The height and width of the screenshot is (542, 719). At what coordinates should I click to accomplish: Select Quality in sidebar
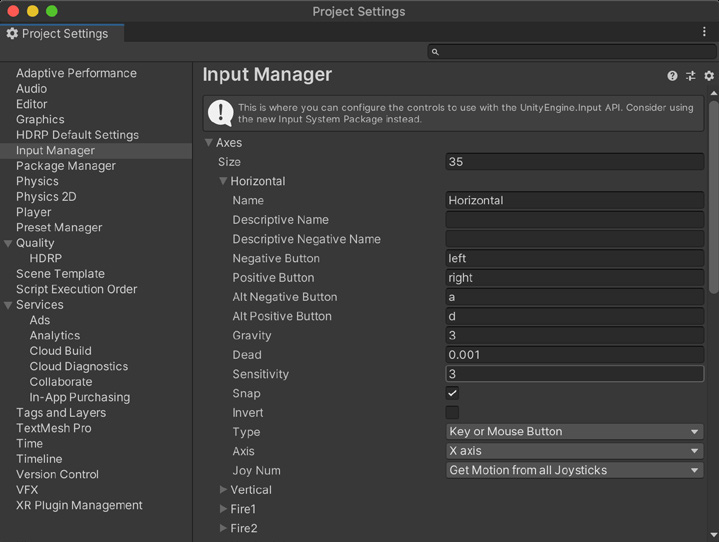click(35, 243)
